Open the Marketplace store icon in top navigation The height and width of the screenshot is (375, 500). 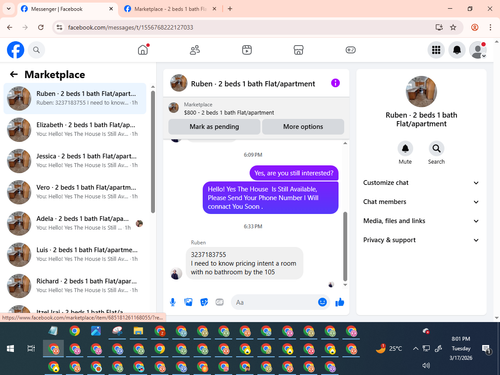pyautogui.click(x=298, y=50)
